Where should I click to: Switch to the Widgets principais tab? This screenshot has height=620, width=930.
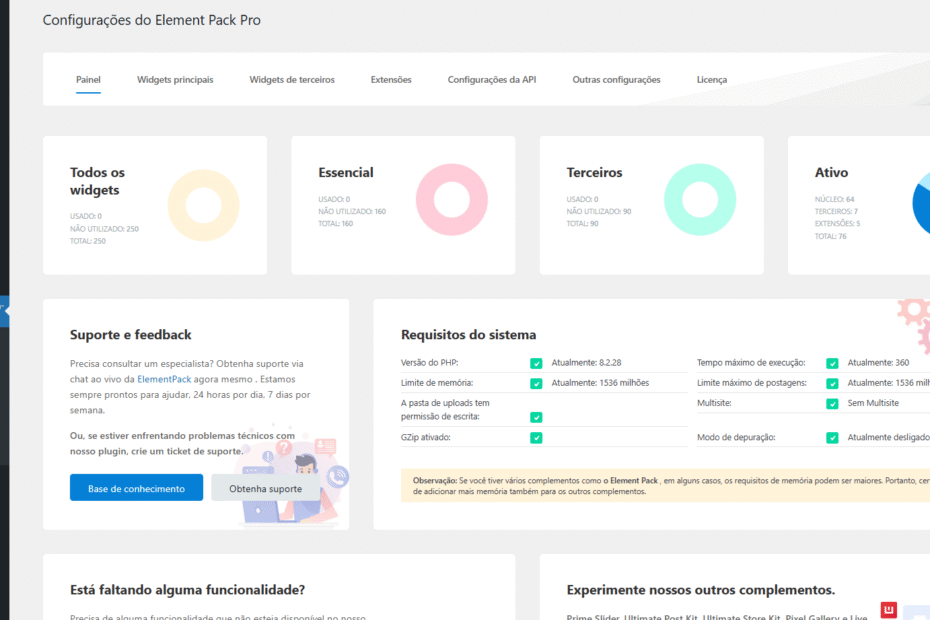click(x=175, y=79)
